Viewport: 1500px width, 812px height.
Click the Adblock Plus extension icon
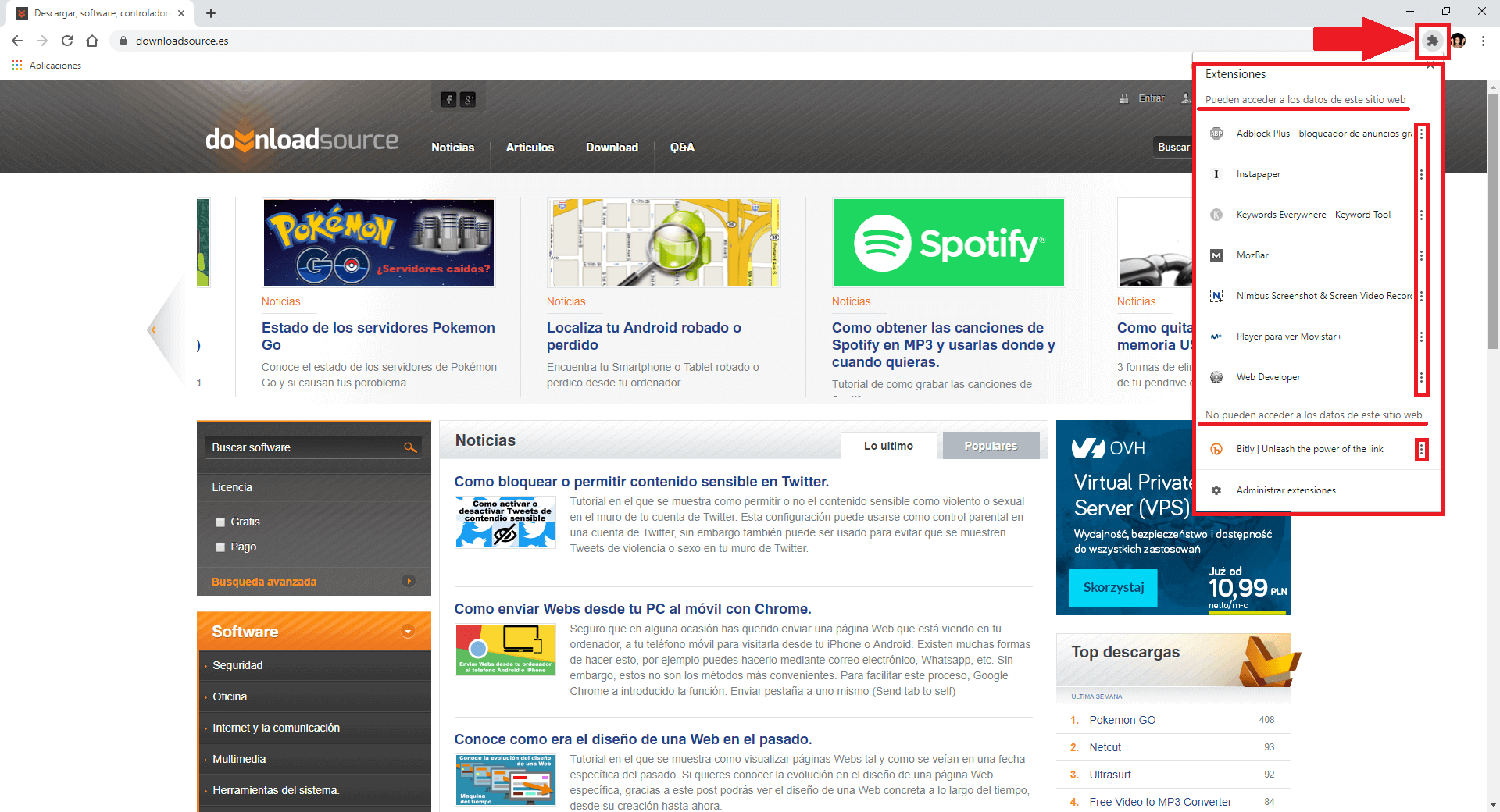coord(1216,134)
